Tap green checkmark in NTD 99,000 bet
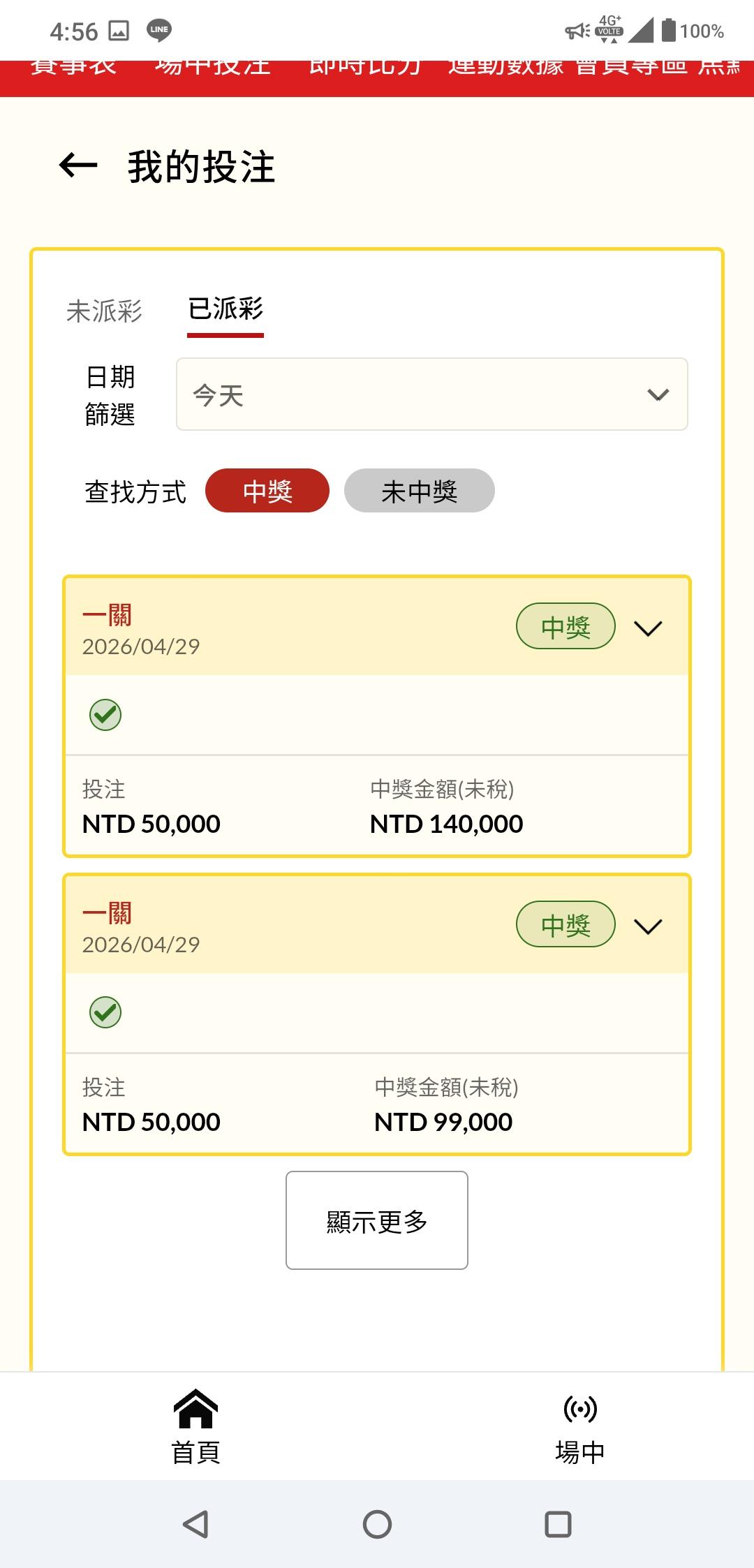The width and height of the screenshot is (754, 1568). click(105, 1012)
